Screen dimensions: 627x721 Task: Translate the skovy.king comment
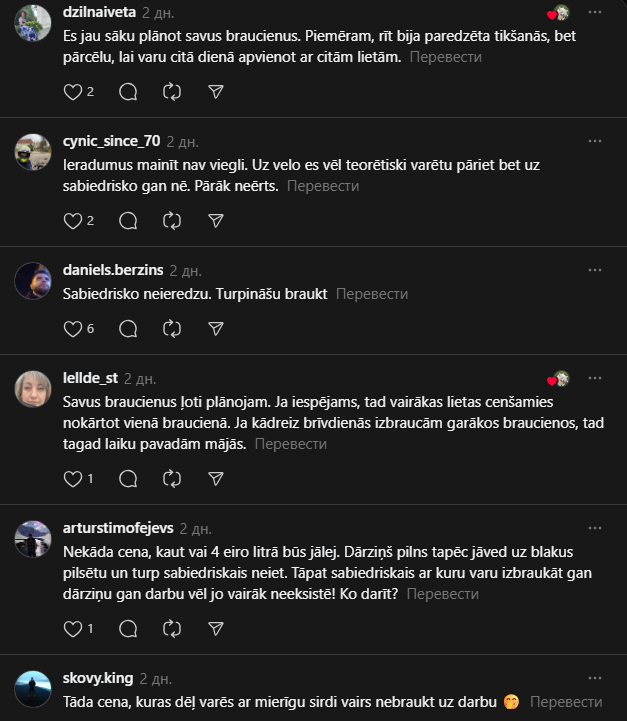click(566, 702)
